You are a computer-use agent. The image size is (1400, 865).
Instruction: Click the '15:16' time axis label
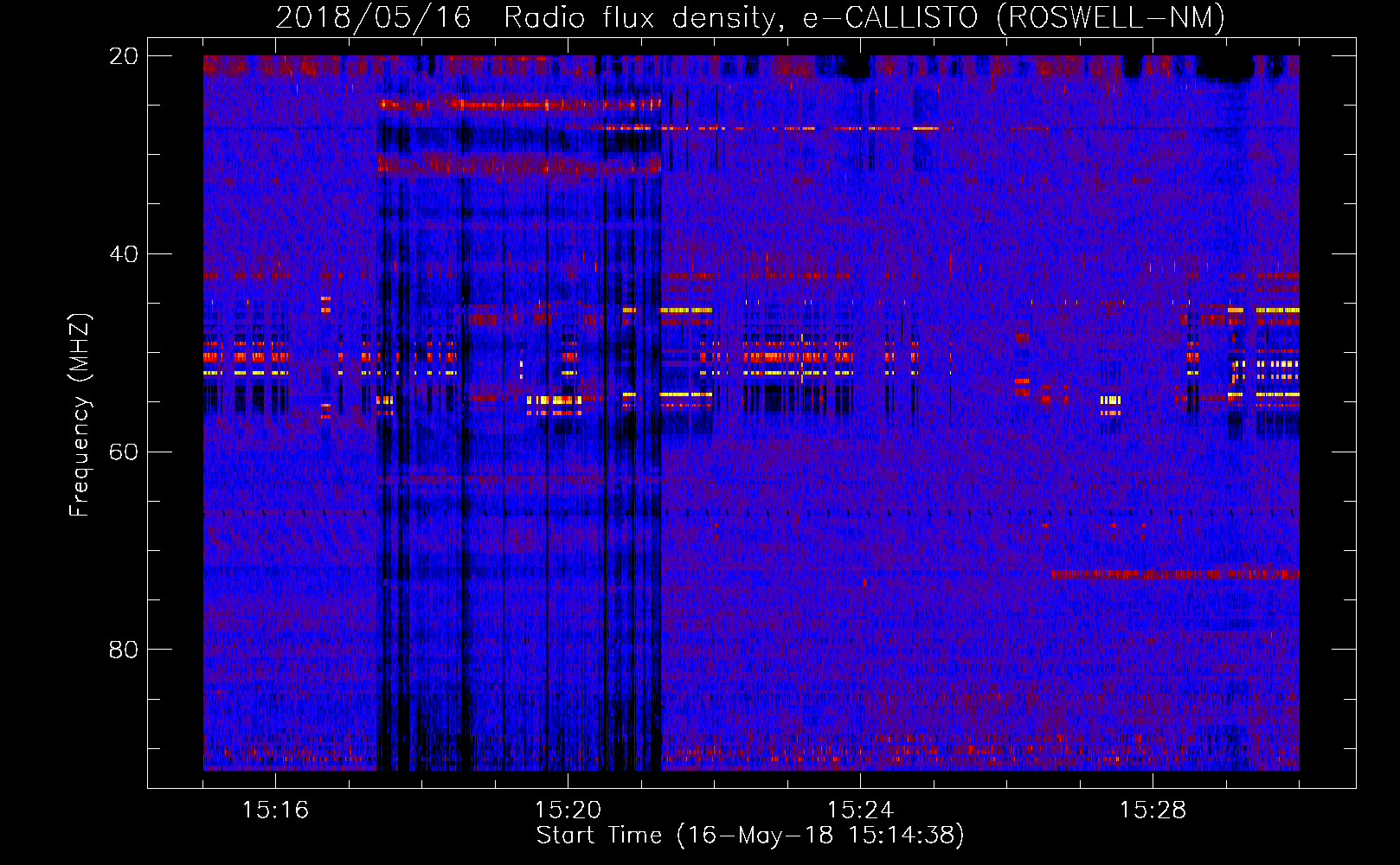275,811
